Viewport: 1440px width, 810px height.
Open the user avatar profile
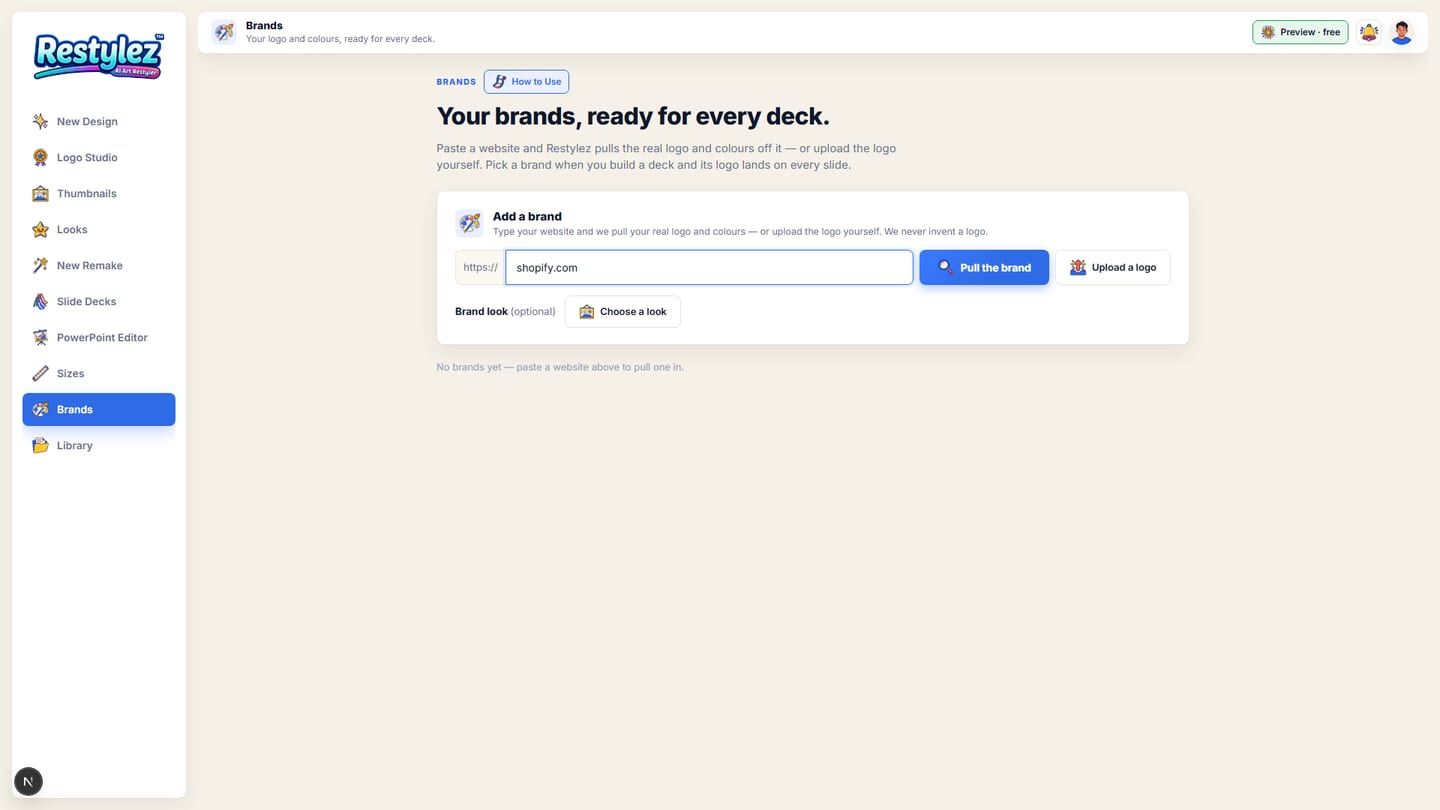(1402, 32)
